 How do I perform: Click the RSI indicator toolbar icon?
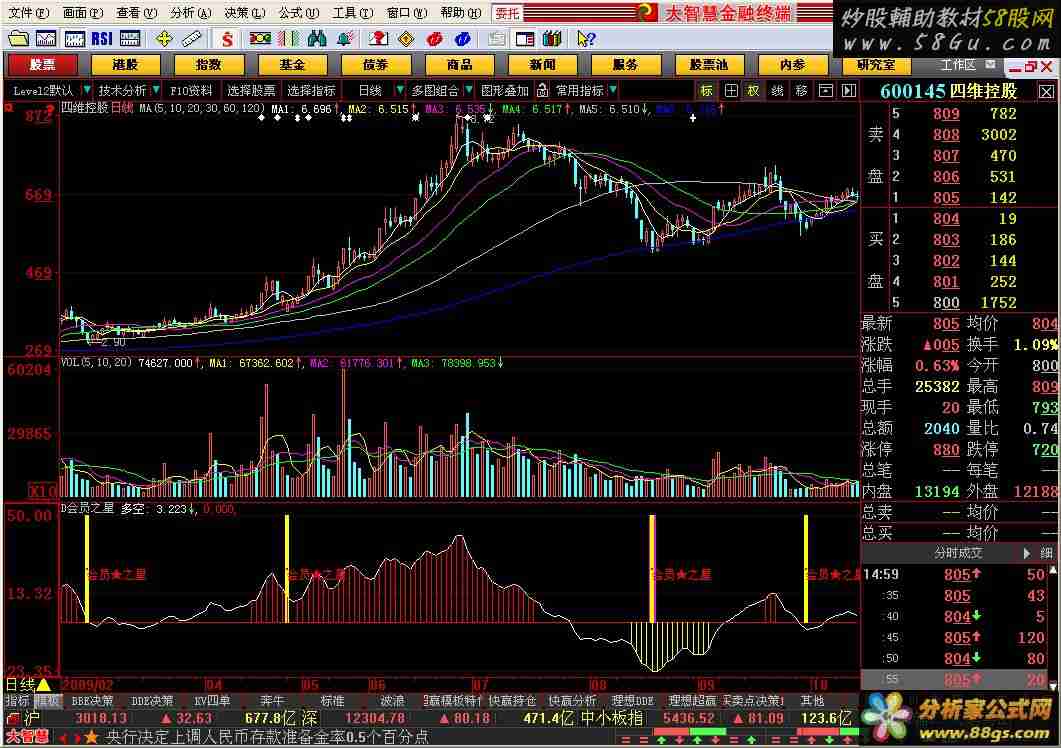(x=102, y=38)
